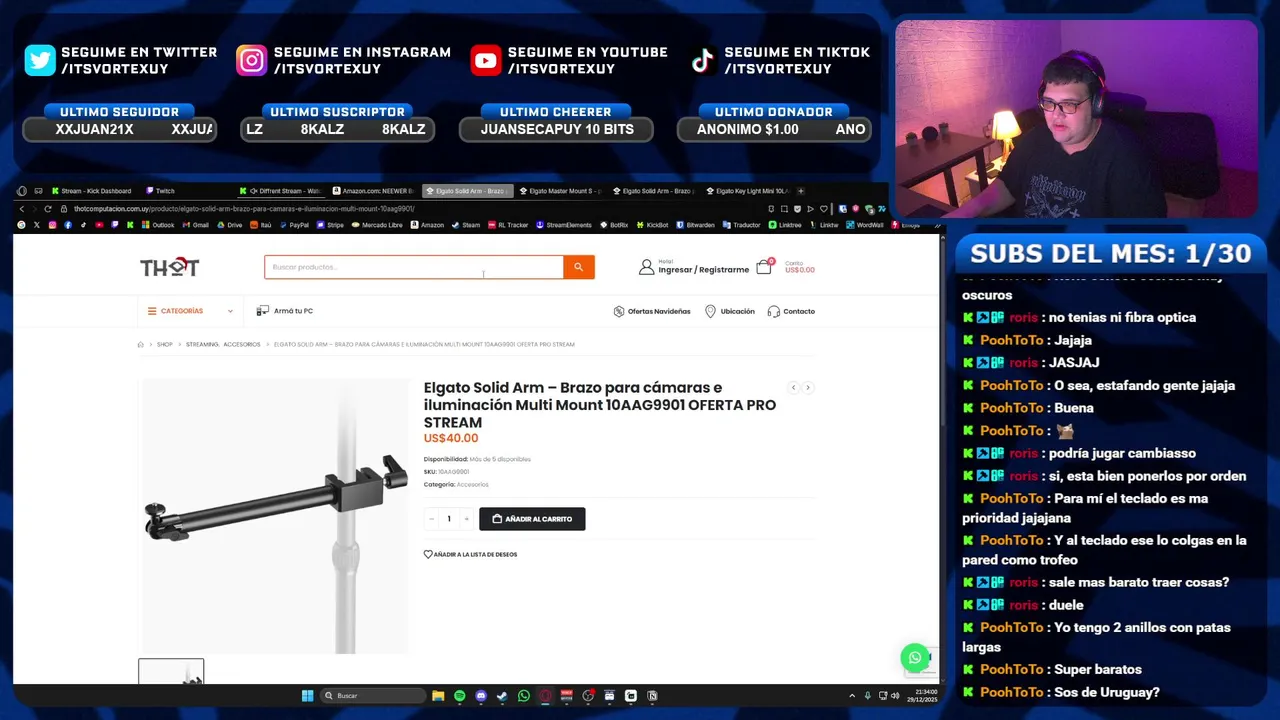Viewport: 1280px width, 720px height.
Task: Click the Buscar productos search field
Action: pos(413,267)
